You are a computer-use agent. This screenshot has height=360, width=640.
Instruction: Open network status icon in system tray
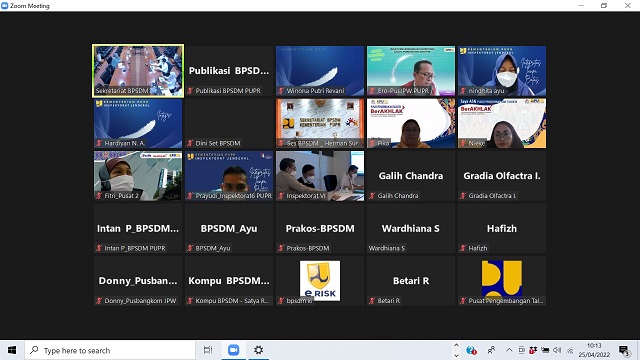pyautogui.click(x=570, y=350)
